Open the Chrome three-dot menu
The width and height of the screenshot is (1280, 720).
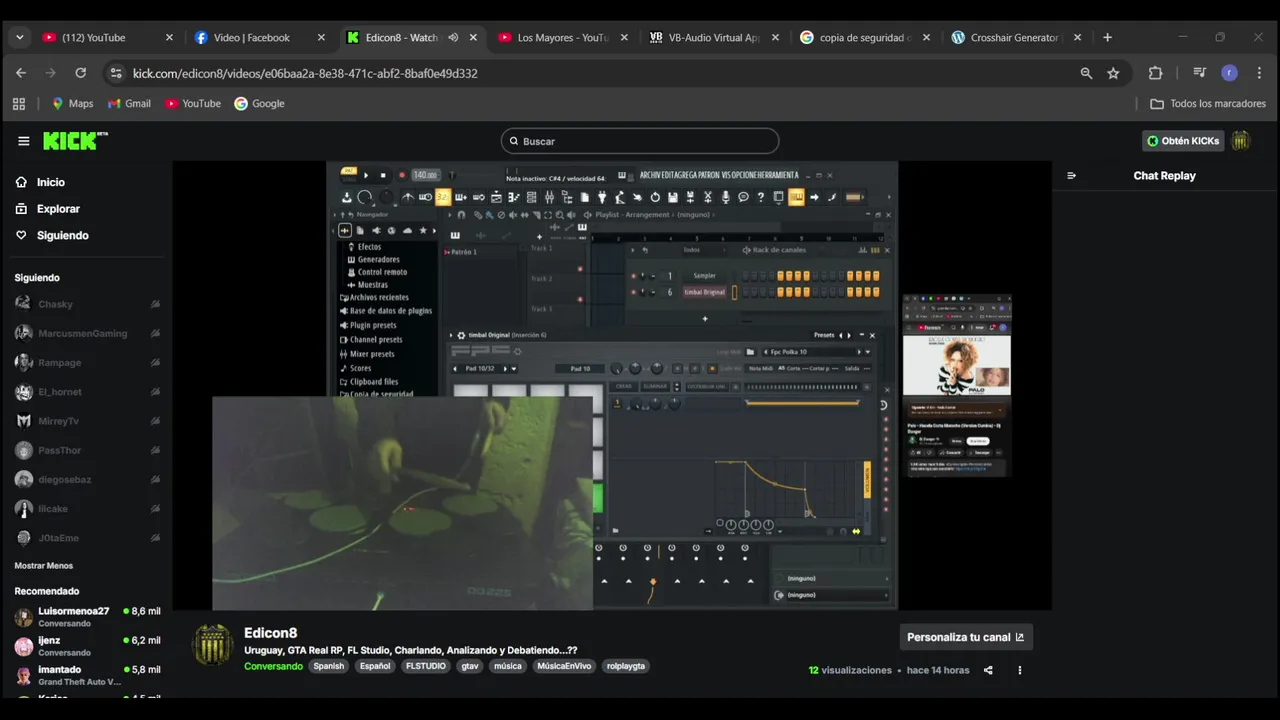point(1259,73)
